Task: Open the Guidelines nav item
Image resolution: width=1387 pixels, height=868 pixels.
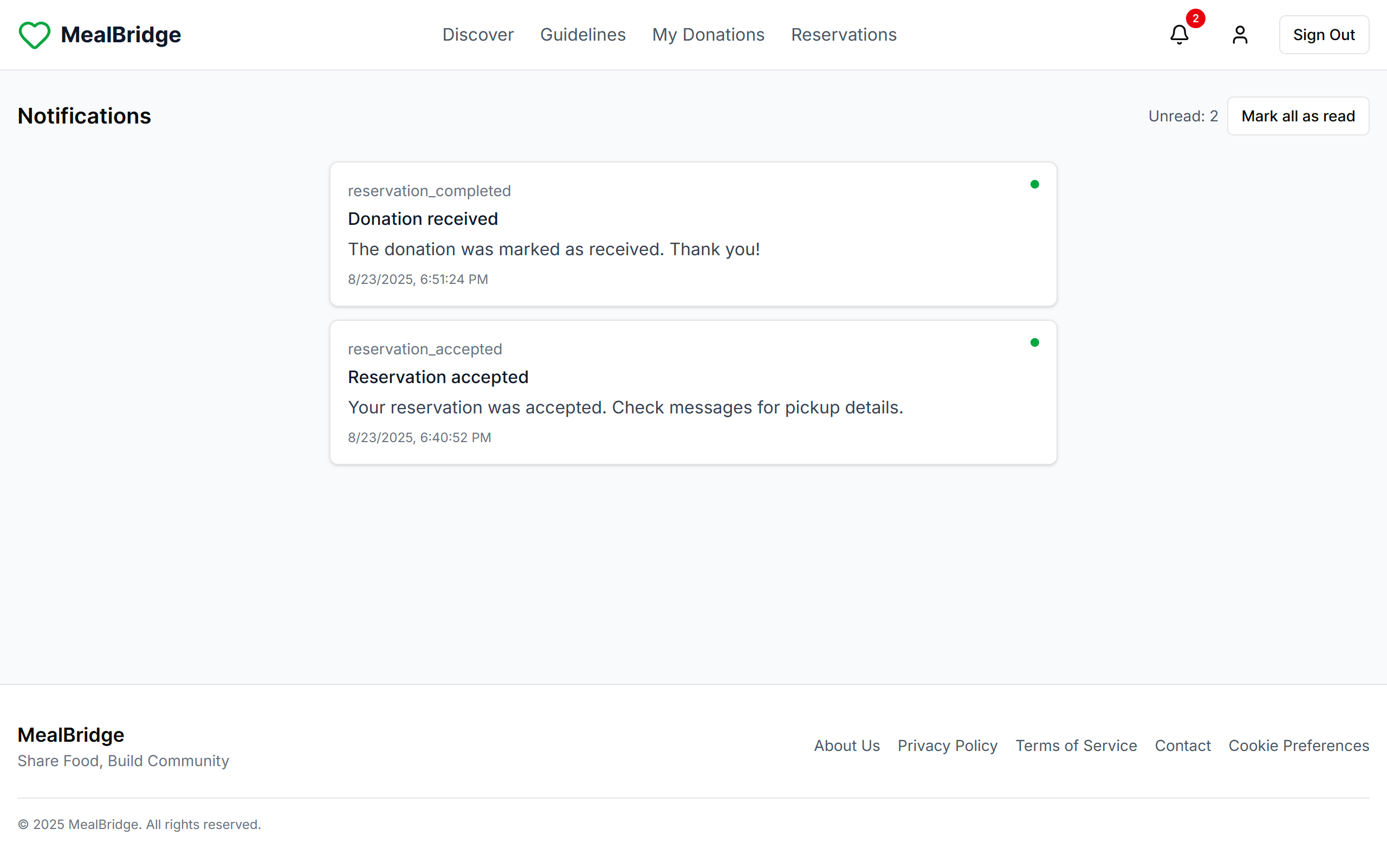Action: [x=582, y=35]
